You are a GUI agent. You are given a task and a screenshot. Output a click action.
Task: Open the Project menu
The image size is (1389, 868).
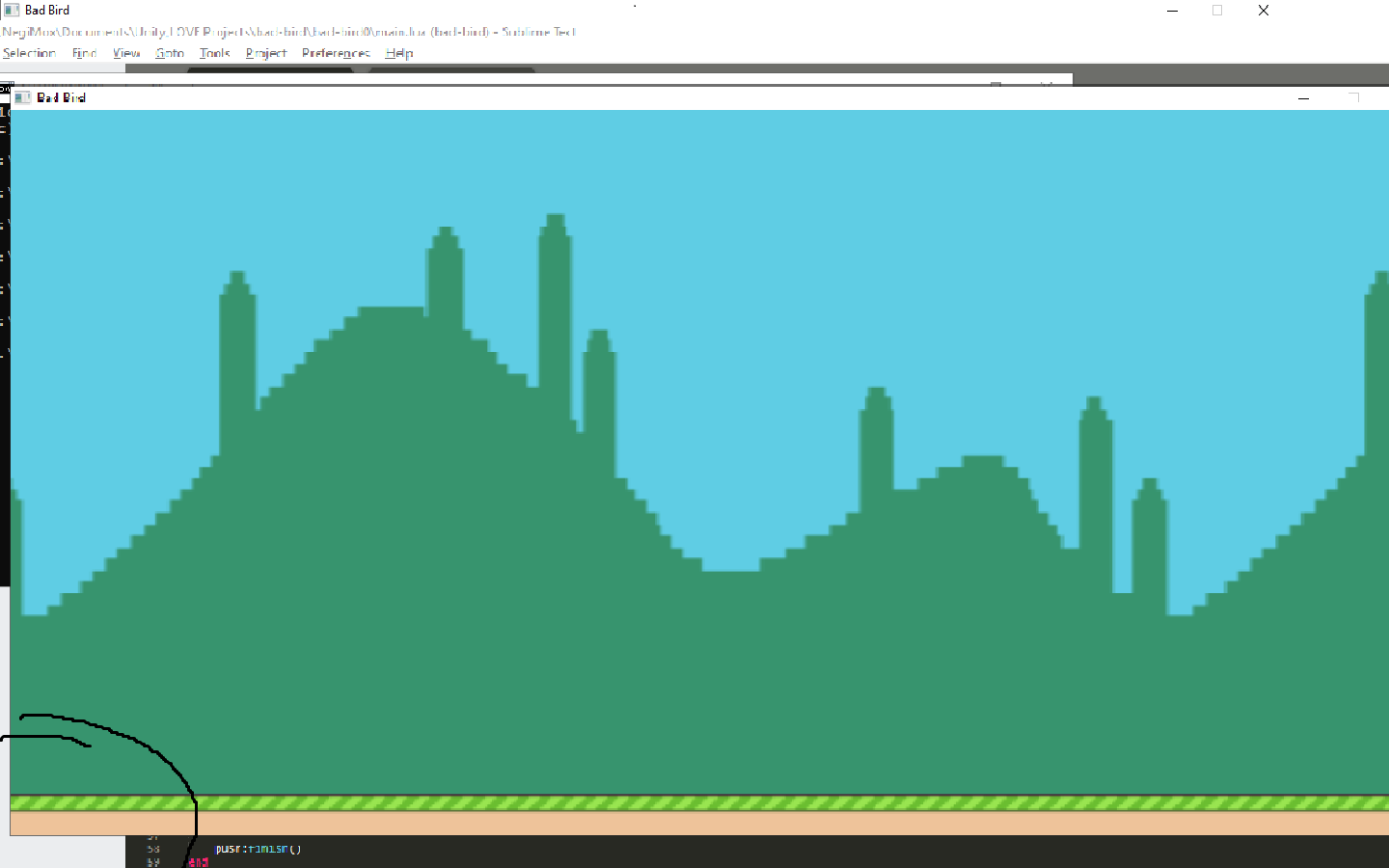[x=266, y=53]
